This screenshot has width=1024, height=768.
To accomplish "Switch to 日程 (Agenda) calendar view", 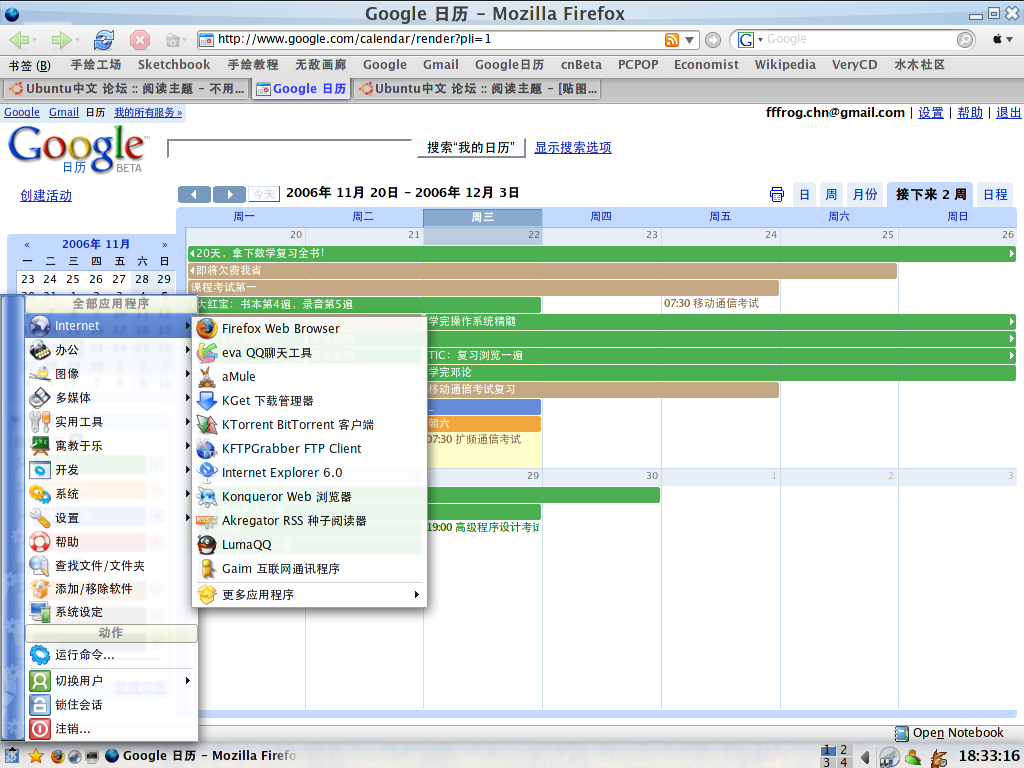I will click(x=995, y=195).
